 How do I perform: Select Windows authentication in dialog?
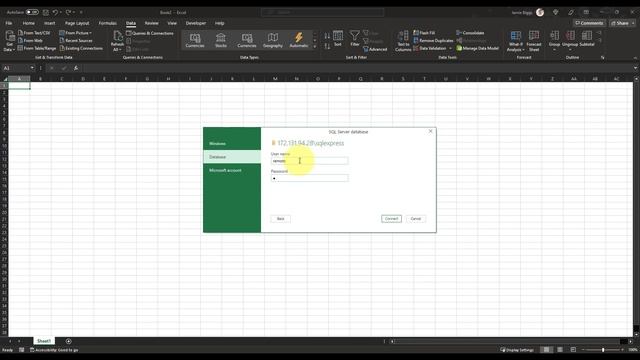[x=232, y=144]
